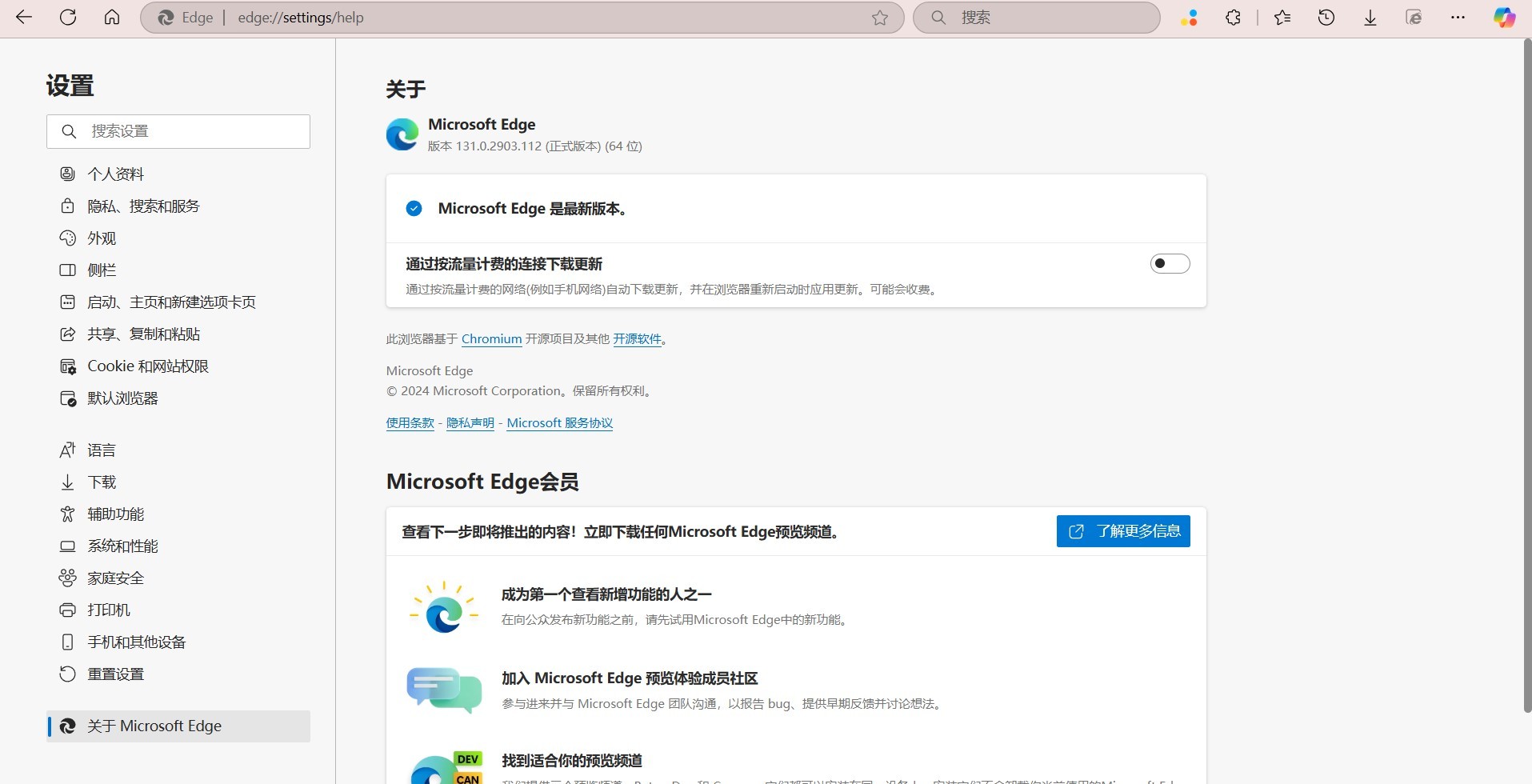Open 语言 settings section

point(178,450)
